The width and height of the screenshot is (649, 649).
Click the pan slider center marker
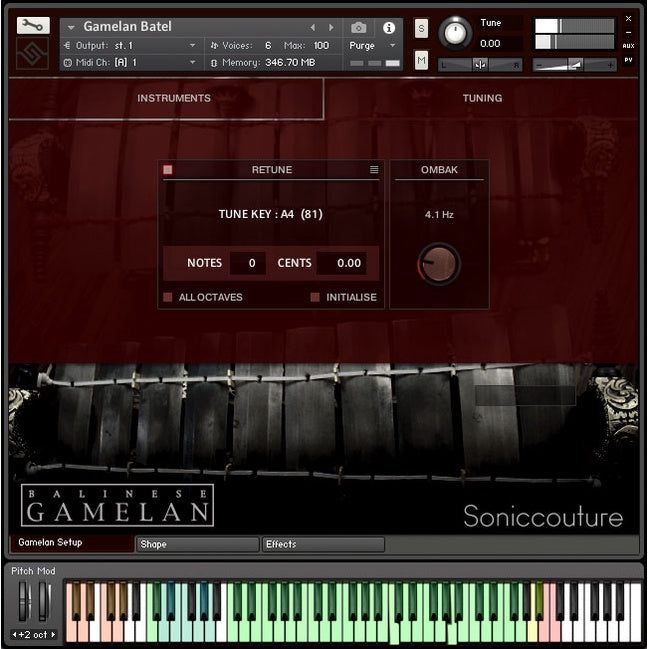click(480, 65)
